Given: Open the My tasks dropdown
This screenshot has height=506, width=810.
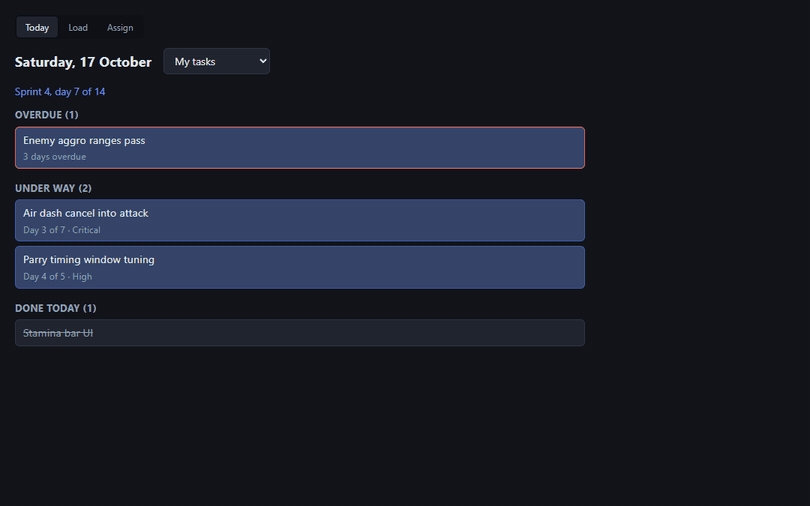Looking at the screenshot, I should tap(216, 61).
